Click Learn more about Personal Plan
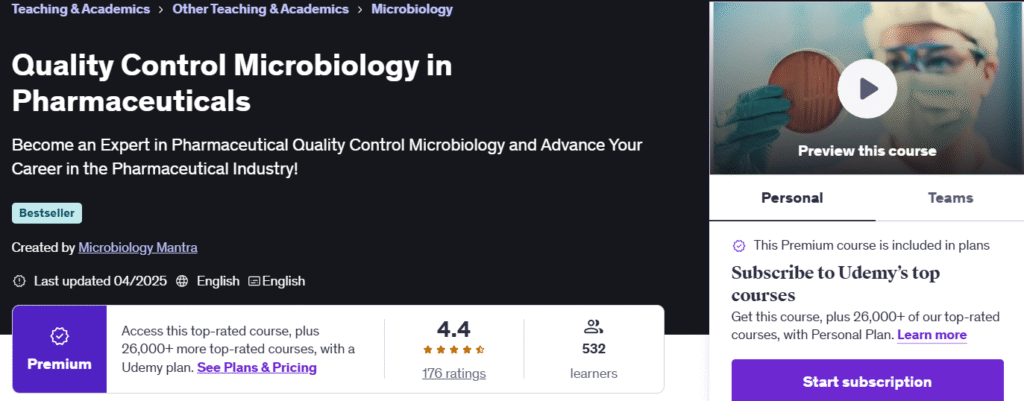Viewport: 1024px width, 401px height. click(932, 335)
